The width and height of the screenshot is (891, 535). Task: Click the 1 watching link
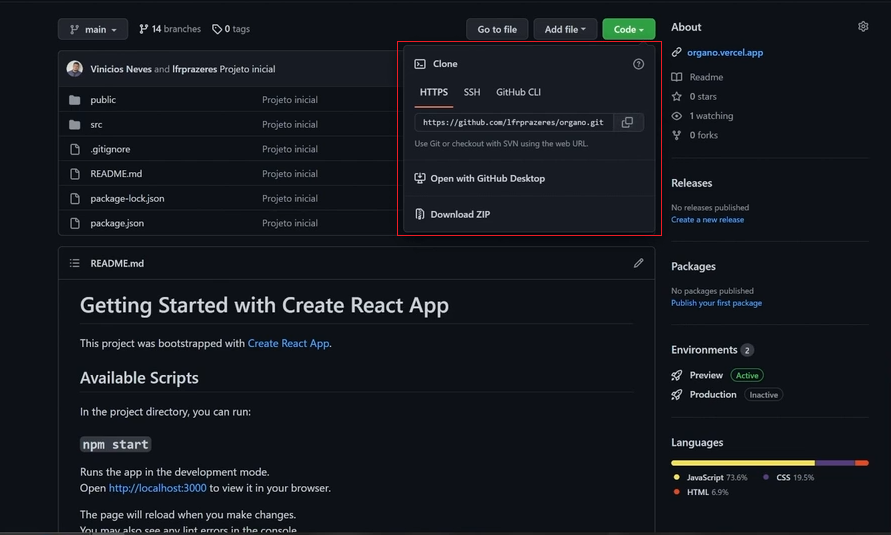pyautogui.click(x=711, y=116)
